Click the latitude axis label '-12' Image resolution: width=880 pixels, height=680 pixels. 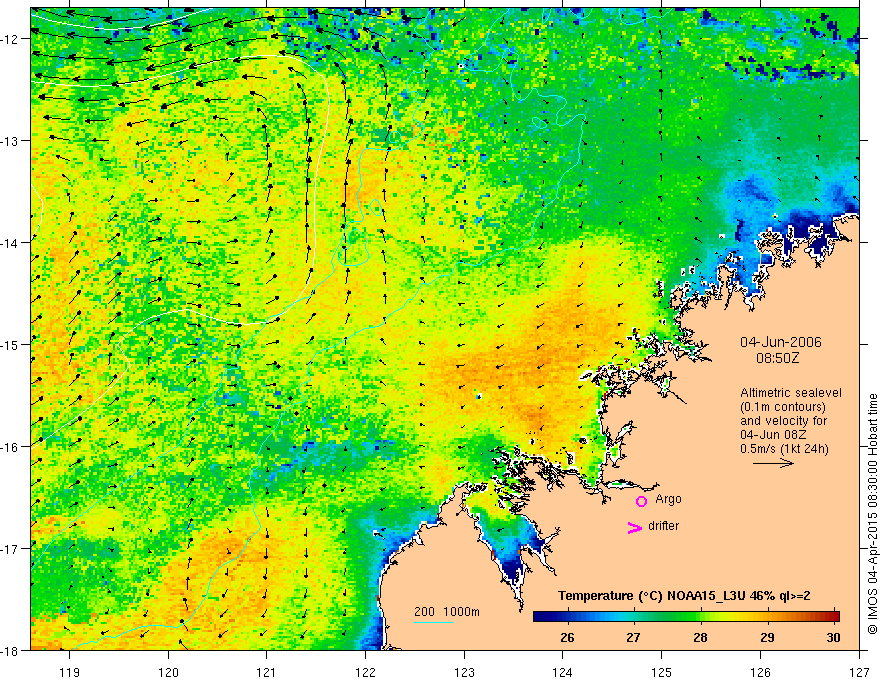11,39
